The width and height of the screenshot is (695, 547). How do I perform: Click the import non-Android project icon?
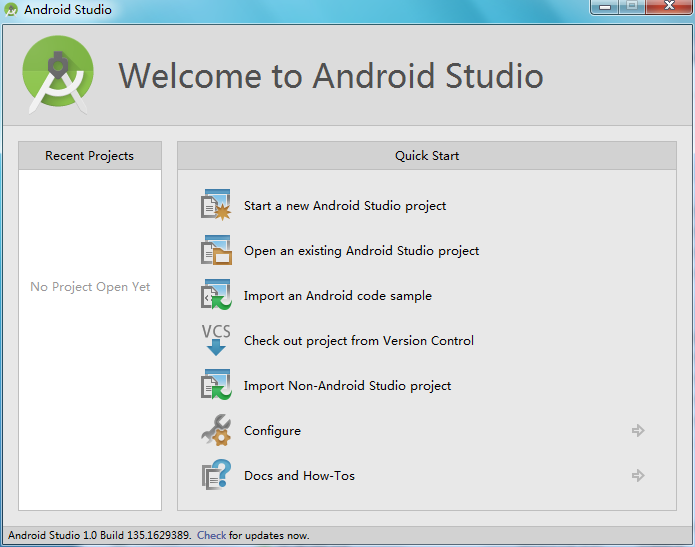pyautogui.click(x=216, y=385)
